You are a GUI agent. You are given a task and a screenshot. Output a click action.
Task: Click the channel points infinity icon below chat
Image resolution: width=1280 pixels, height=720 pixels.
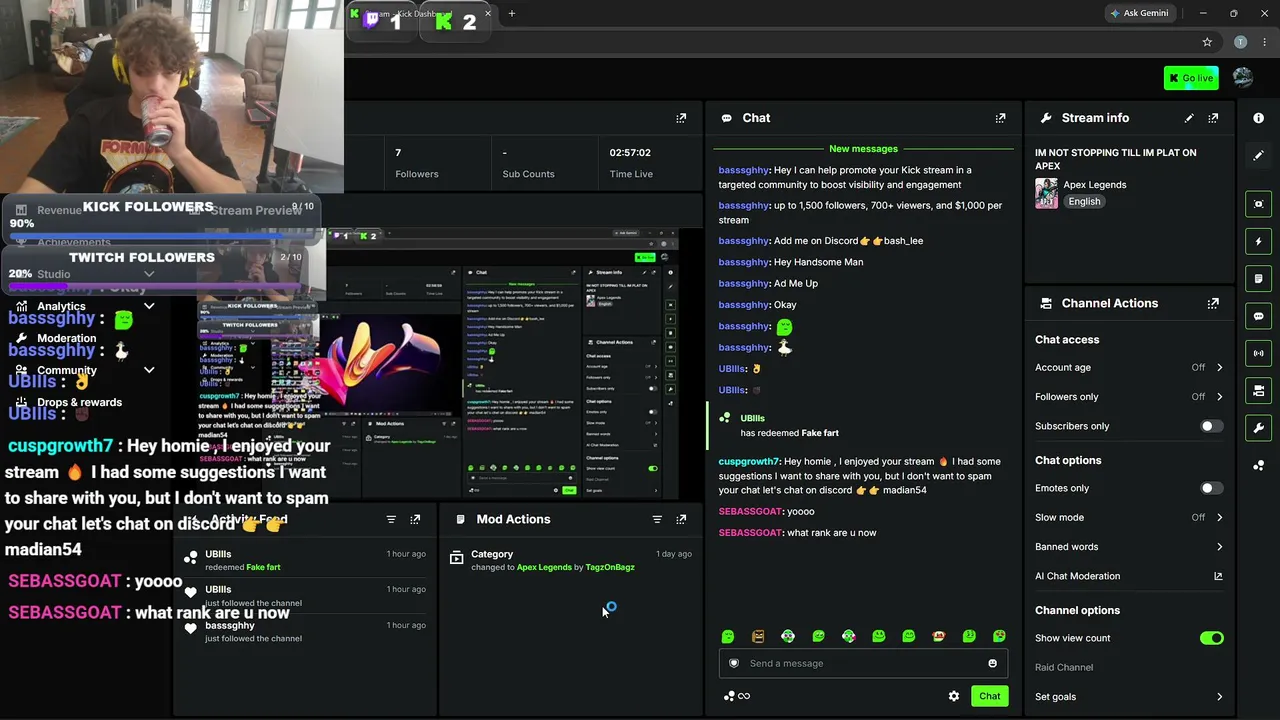click(737, 696)
